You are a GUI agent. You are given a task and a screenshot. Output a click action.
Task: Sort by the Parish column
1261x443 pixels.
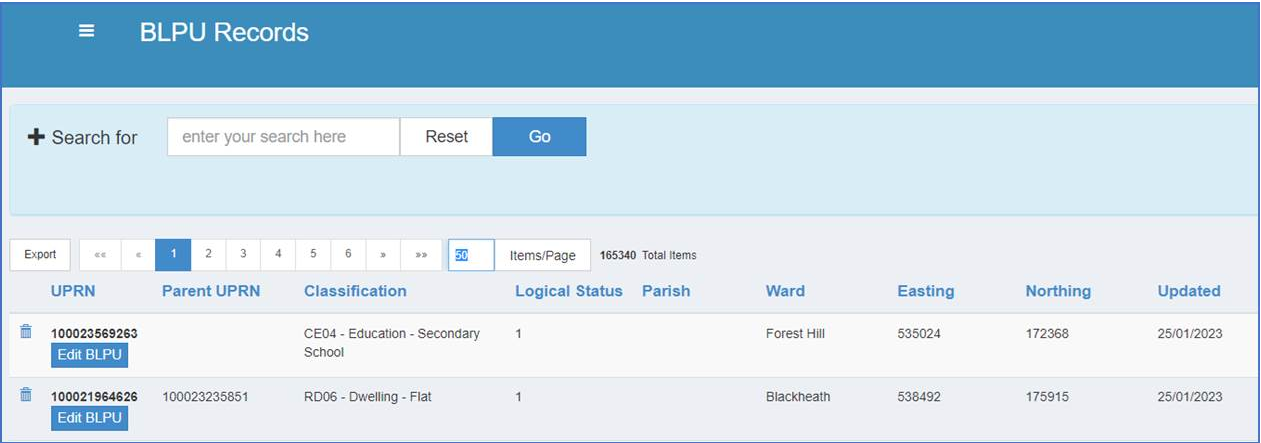pos(666,291)
